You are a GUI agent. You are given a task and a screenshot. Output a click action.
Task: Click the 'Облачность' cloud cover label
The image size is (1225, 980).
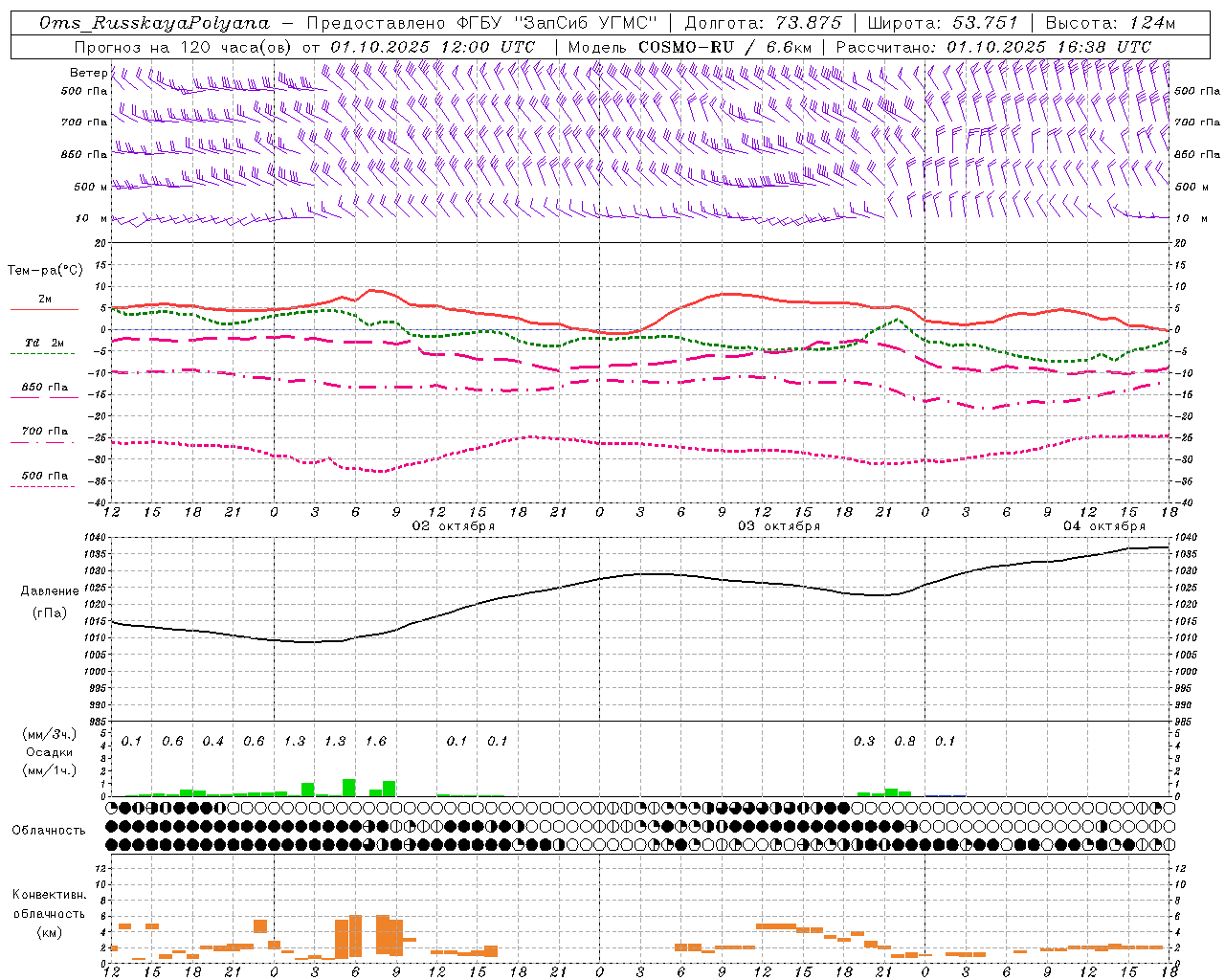coord(49,830)
